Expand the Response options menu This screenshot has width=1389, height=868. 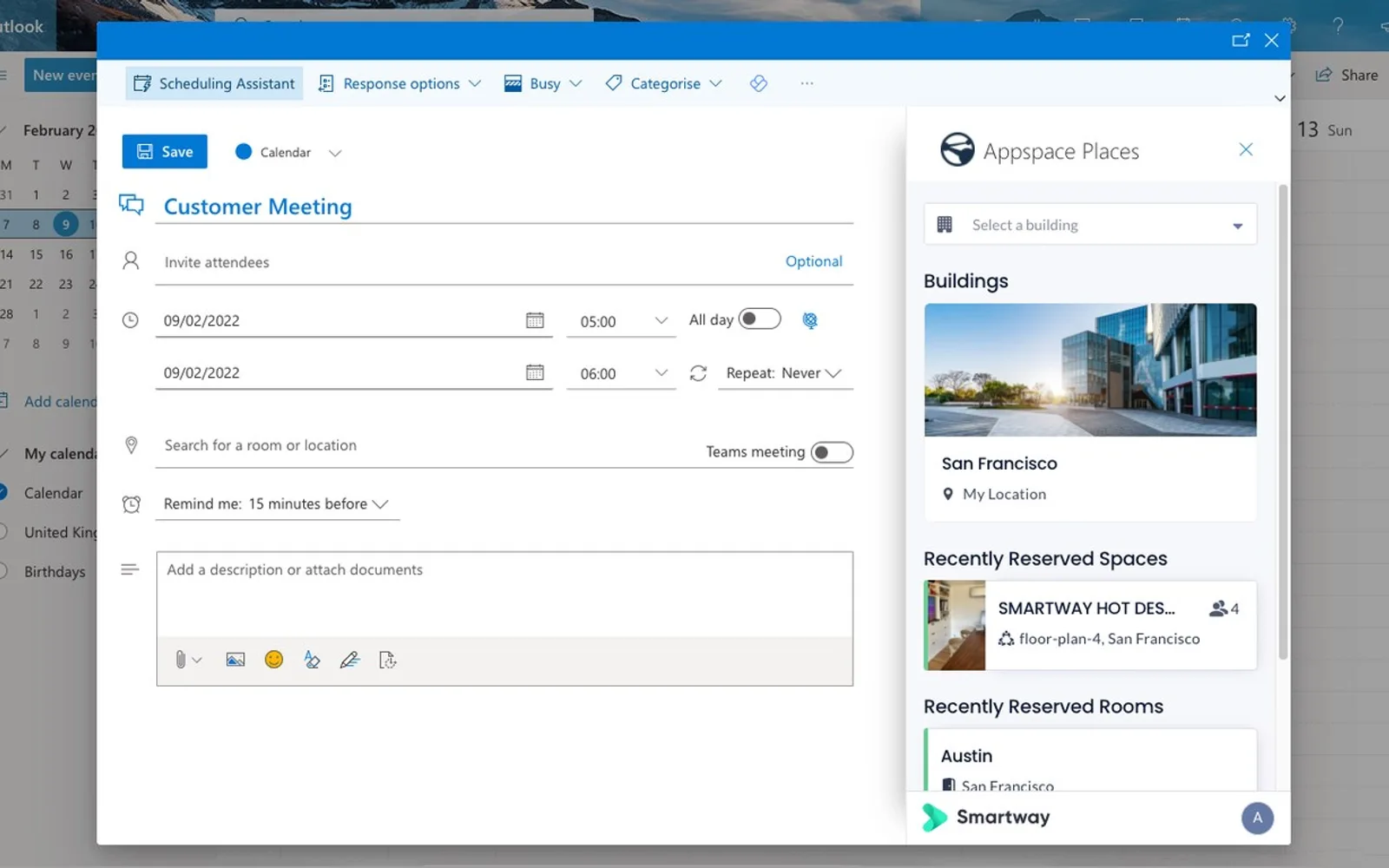(x=399, y=83)
